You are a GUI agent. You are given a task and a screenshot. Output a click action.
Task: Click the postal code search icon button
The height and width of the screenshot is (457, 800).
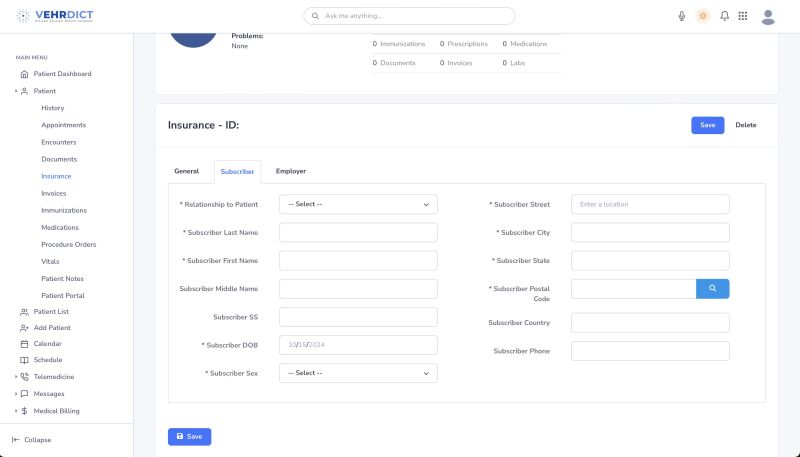[712, 288]
